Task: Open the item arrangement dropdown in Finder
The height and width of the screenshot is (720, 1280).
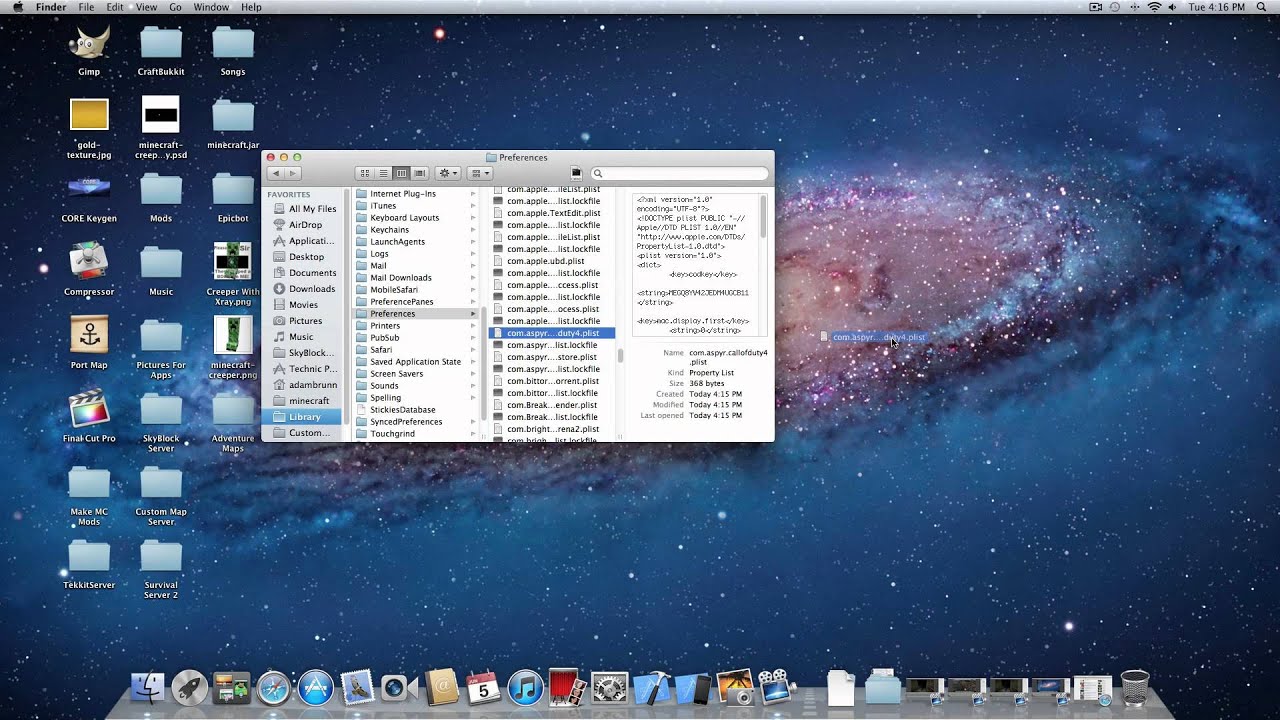Action: (480, 174)
